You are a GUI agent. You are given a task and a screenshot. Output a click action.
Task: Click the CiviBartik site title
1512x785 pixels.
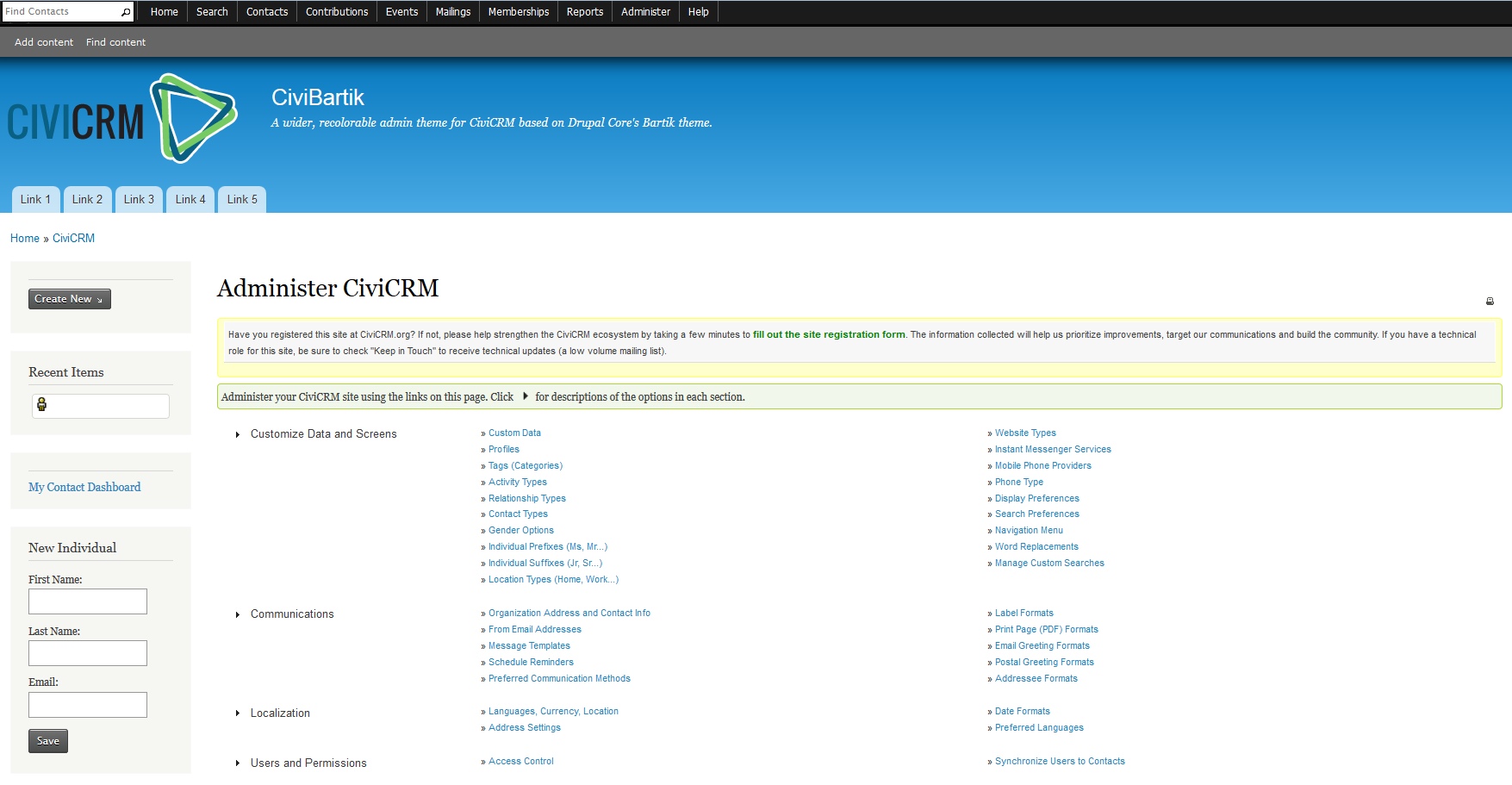[318, 97]
